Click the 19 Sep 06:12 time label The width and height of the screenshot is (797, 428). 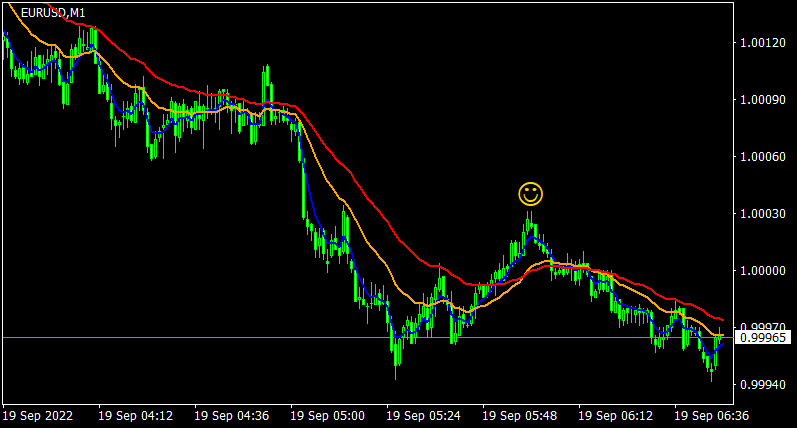(616, 416)
